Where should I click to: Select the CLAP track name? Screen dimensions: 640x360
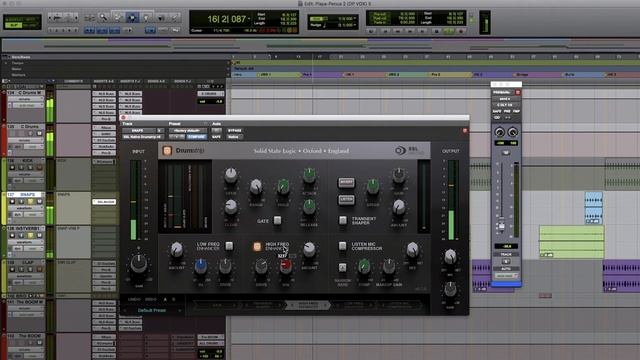pyautogui.click(x=28, y=262)
